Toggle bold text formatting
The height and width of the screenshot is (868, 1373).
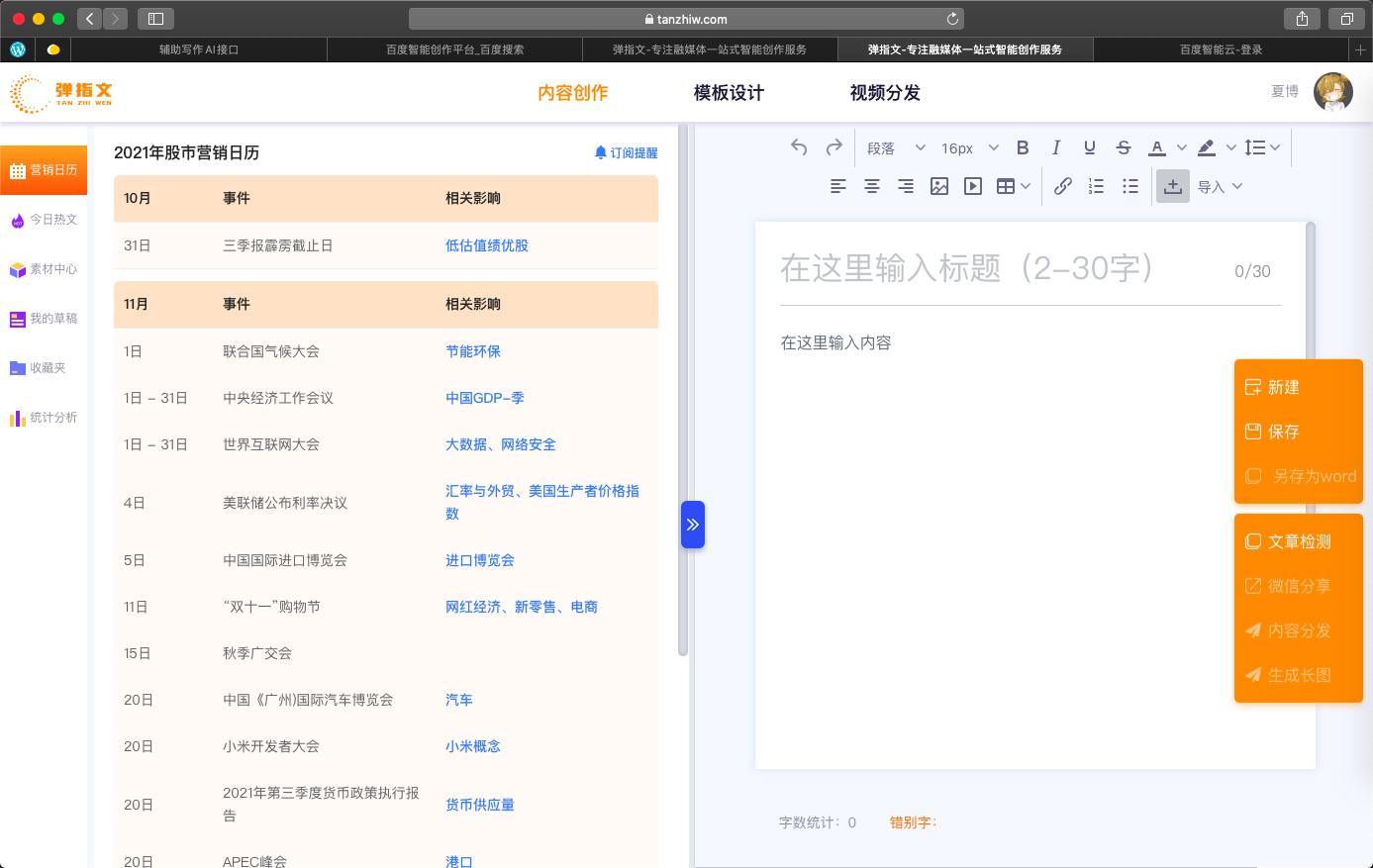pos(1023,147)
